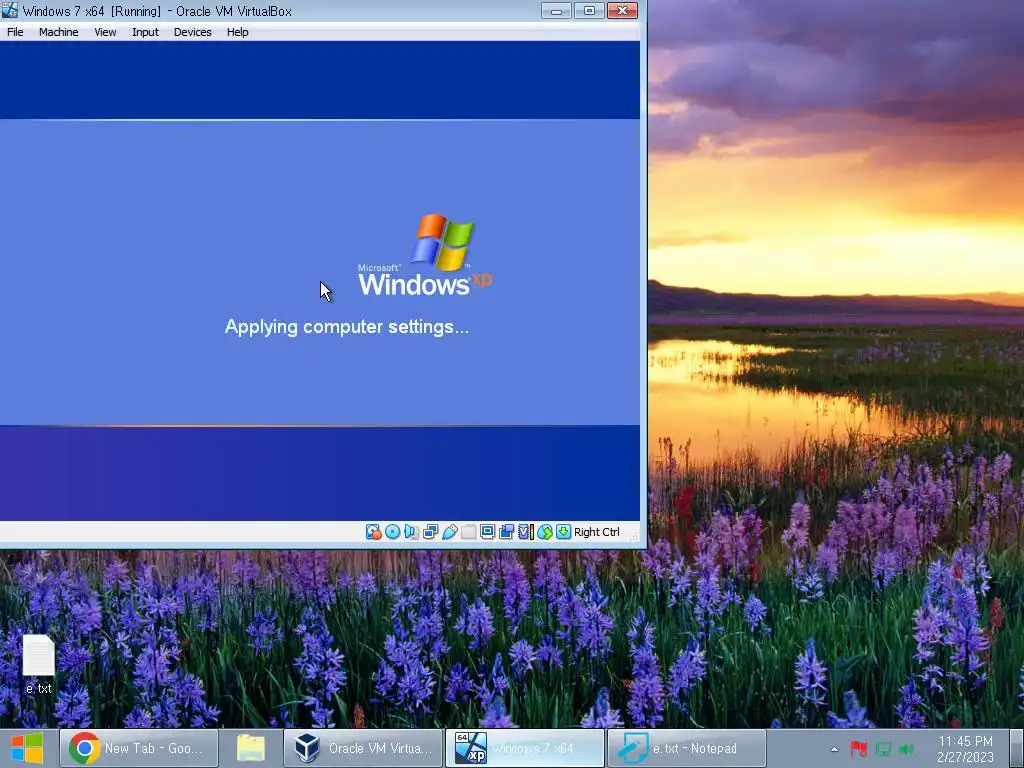Screen dimensions: 1024x768
Task: Click the network tray icon
Action: coord(883,749)
